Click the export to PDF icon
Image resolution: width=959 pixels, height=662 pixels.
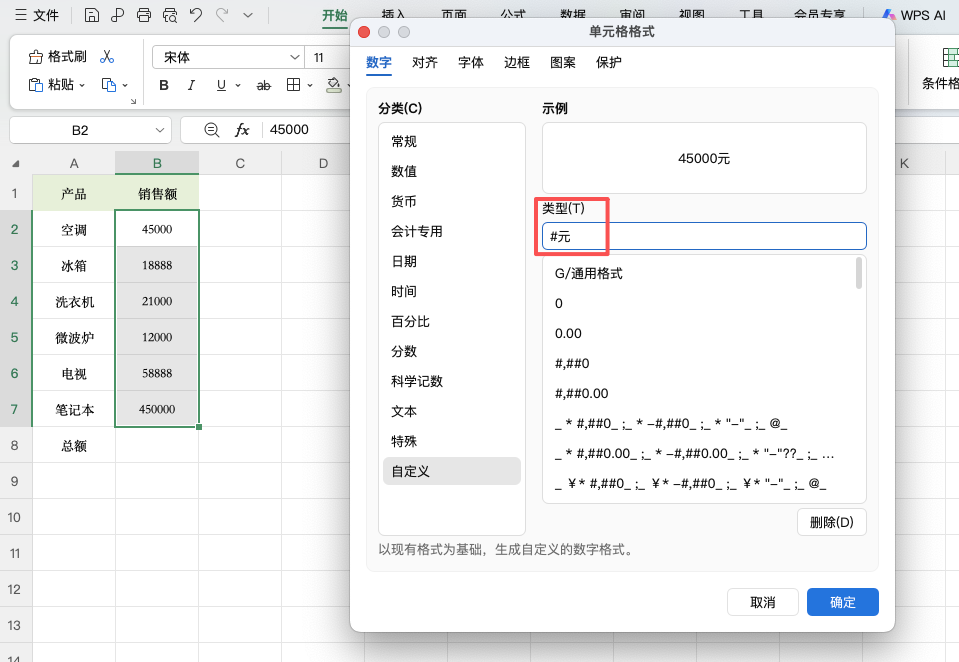tap(117, 15)
